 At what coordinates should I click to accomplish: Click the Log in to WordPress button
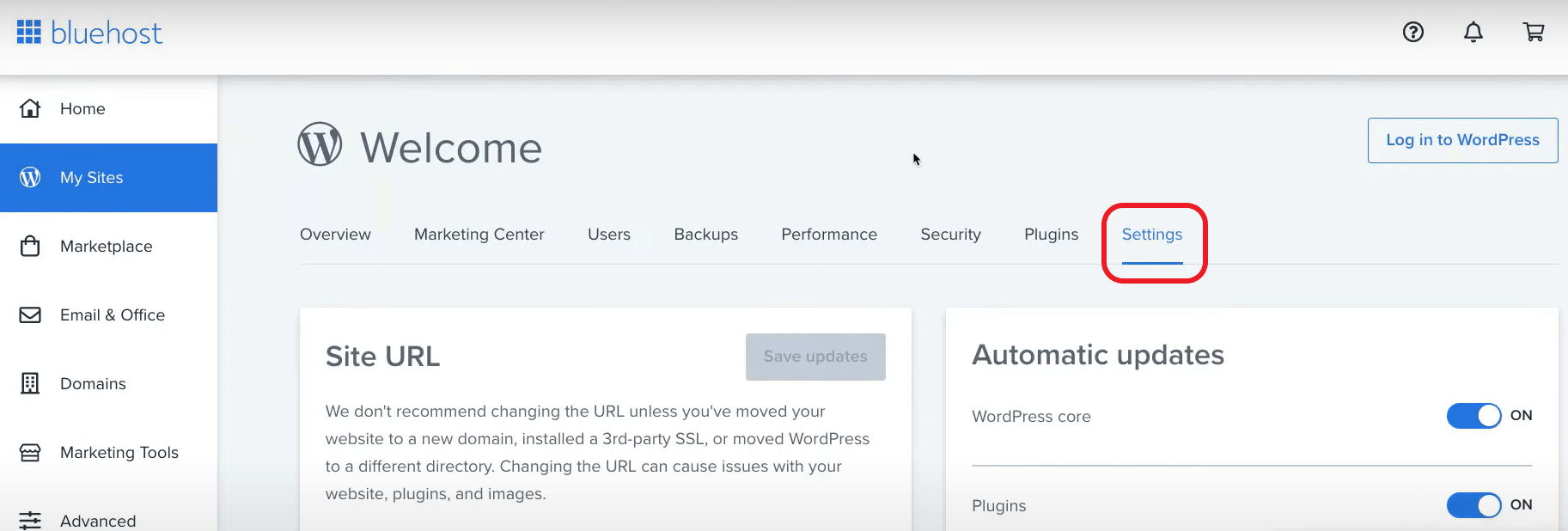click(1463, 140)
